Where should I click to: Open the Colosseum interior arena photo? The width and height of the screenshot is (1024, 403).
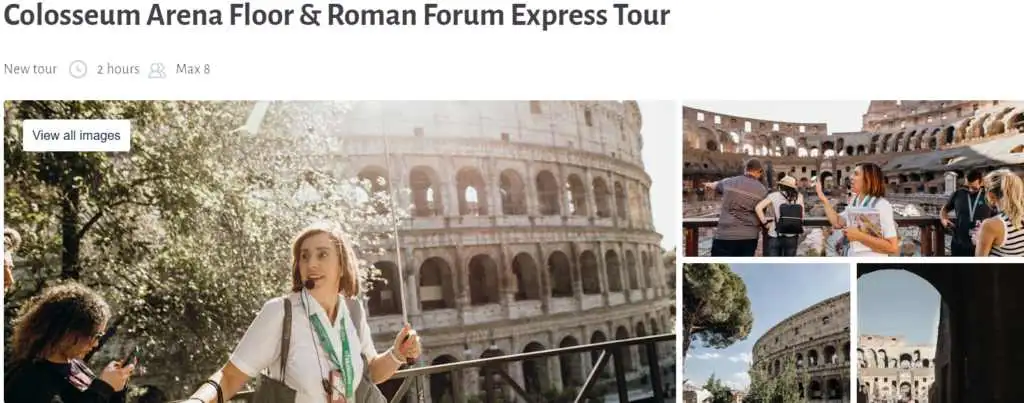853,178
